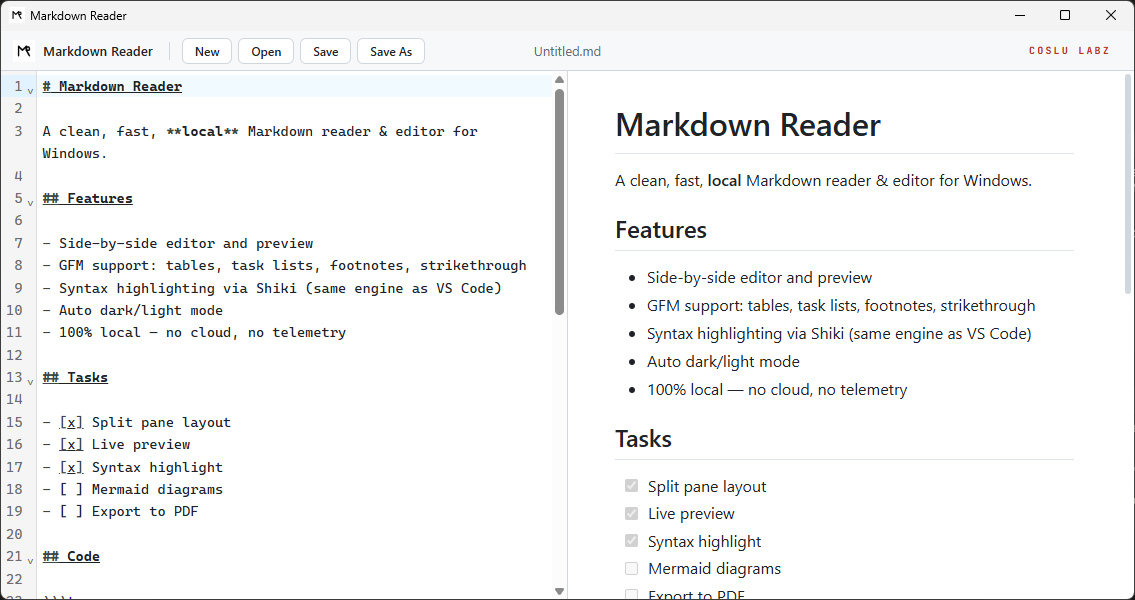The height and width of the screenshot is (600, 1135).
Task: Click the Untitled.md file name
Action: [x=568, y=51]
